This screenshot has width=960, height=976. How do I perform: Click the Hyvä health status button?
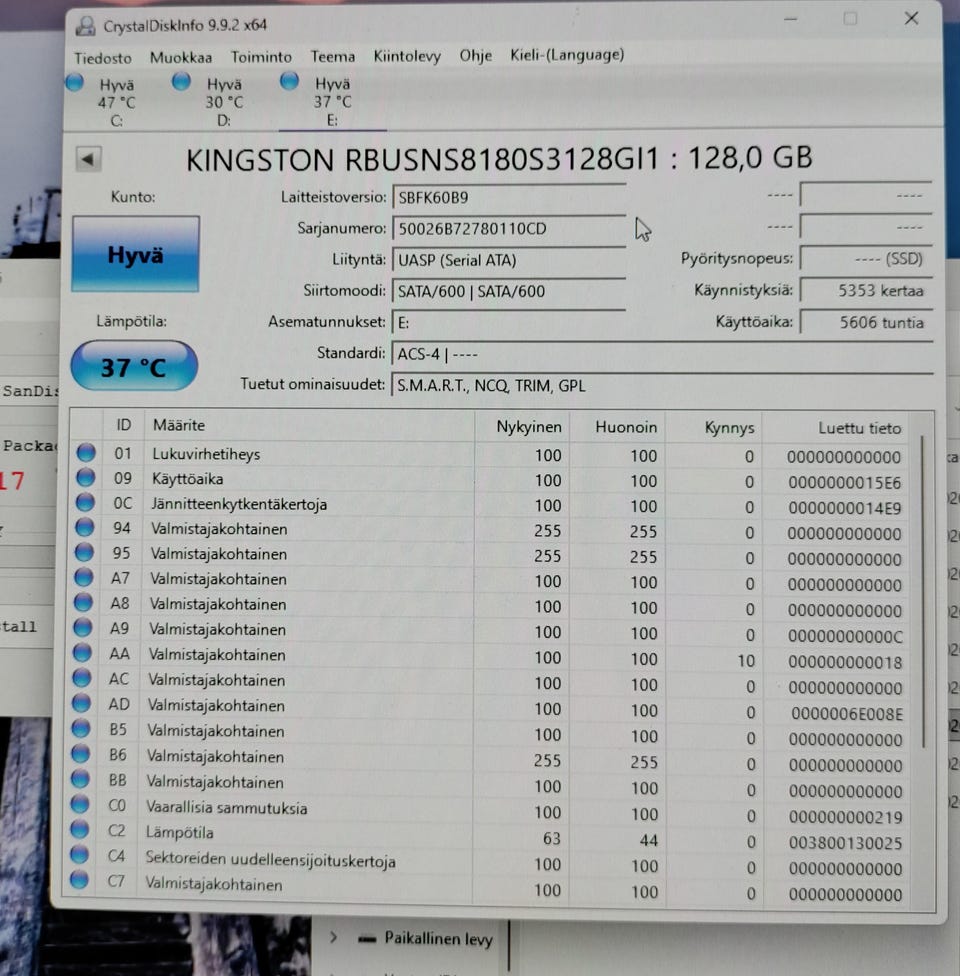click(x=136, y=254)
